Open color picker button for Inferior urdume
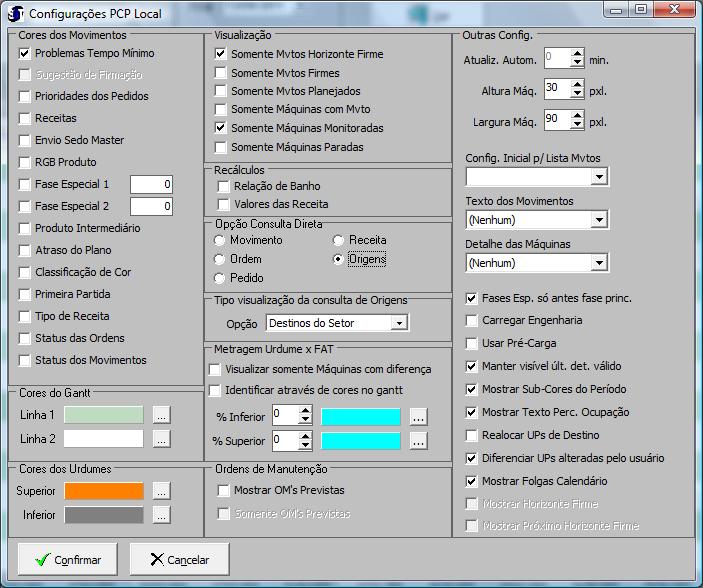 pos(161,515)
